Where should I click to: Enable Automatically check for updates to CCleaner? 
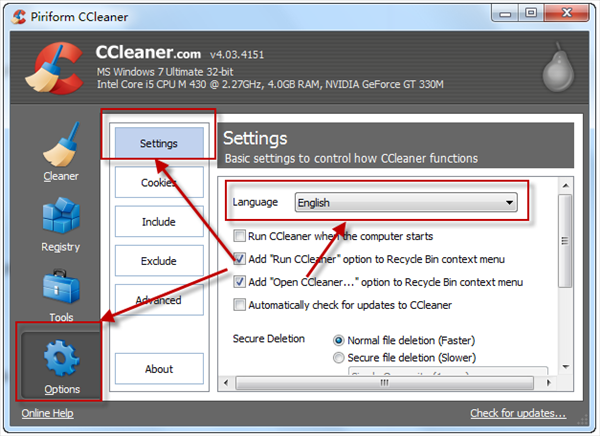[x=240, y=305]
